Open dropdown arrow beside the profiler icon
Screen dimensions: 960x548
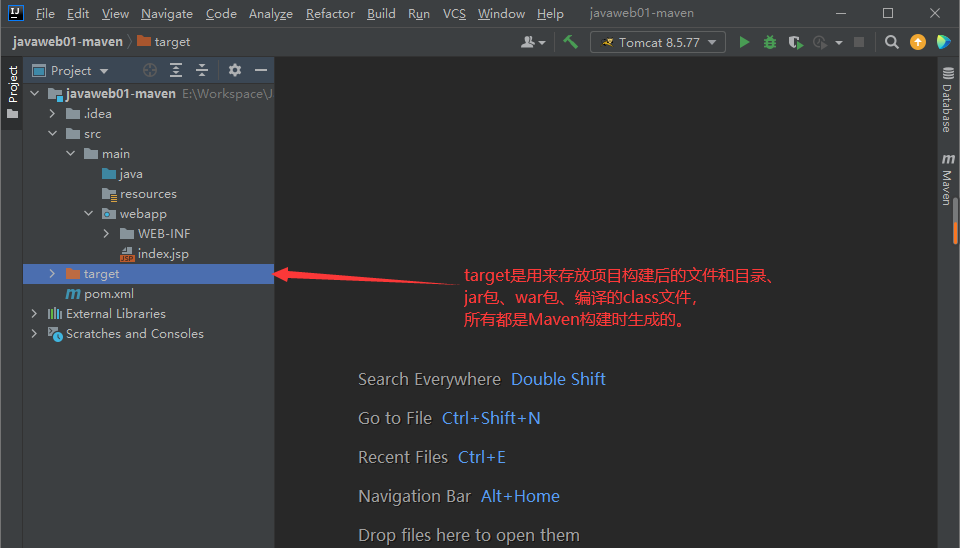click(x=839, y=43)
